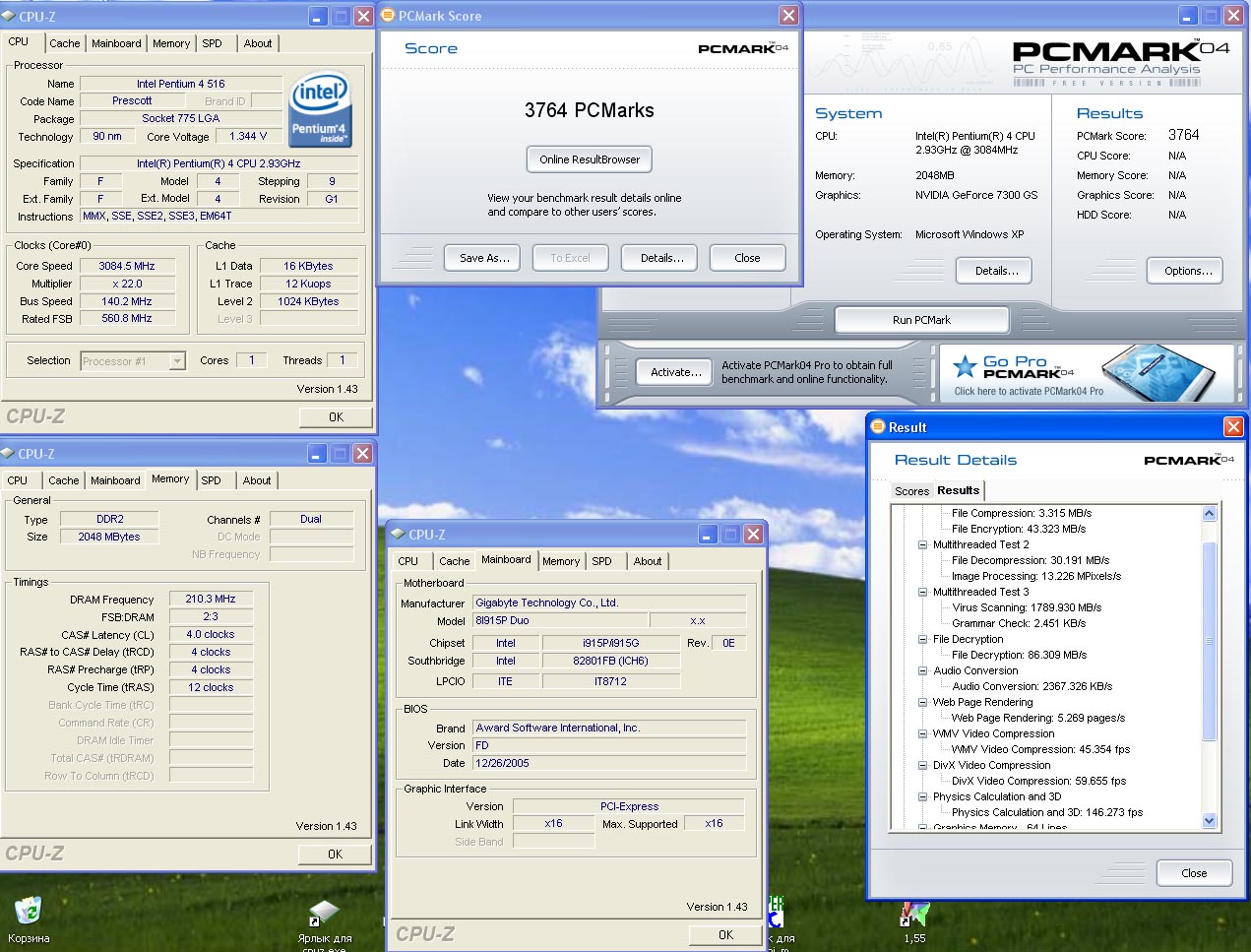Click OK in the CPU-Z Mainboard window
Viewport: 1251px width, 952px height.
tap(725, 934)
